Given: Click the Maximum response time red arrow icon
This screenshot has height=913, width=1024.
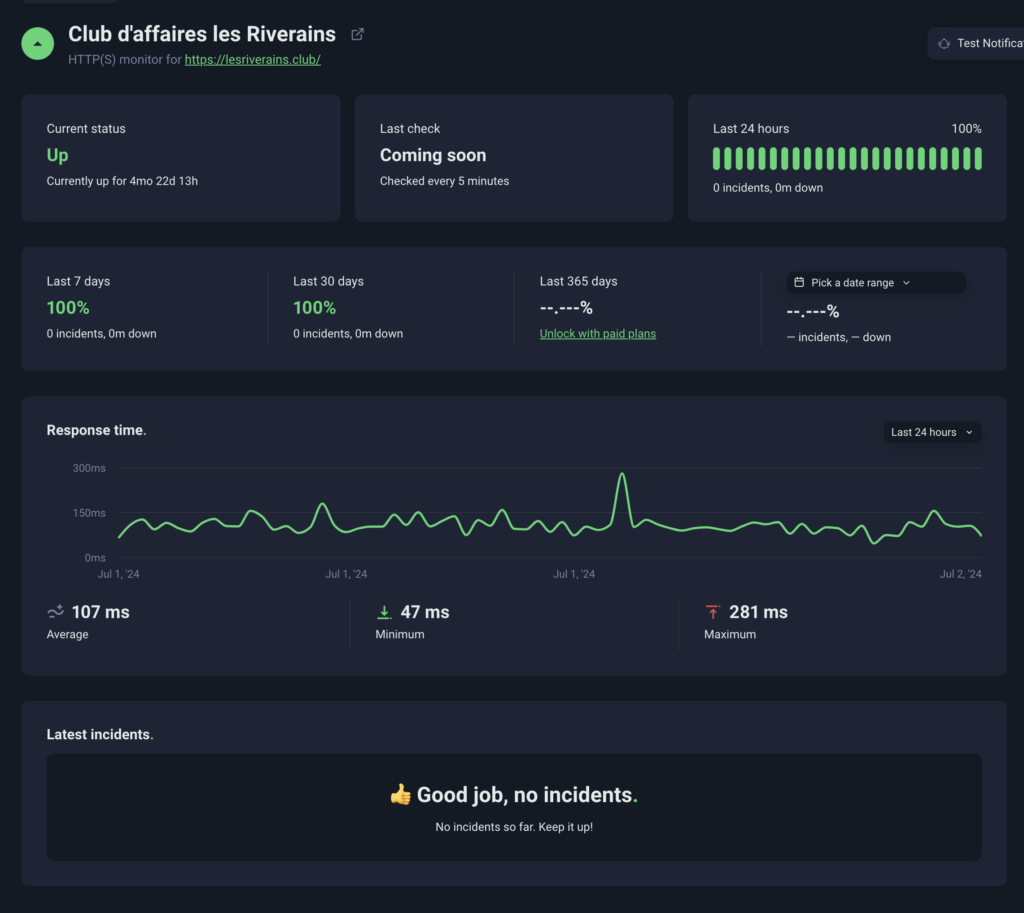Looking at the screenshot, I should (713, 612).
